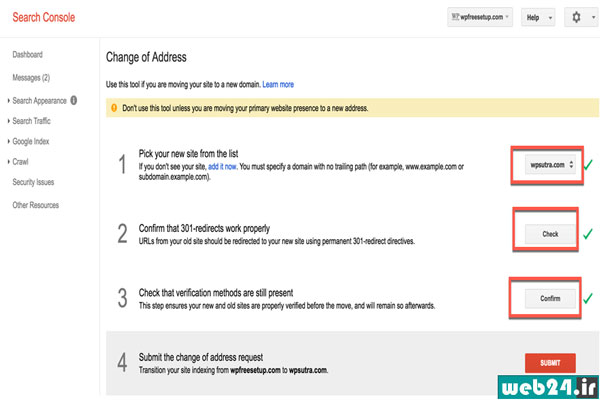
Task: Click the 'add it now' link
Action: point(222,167)
